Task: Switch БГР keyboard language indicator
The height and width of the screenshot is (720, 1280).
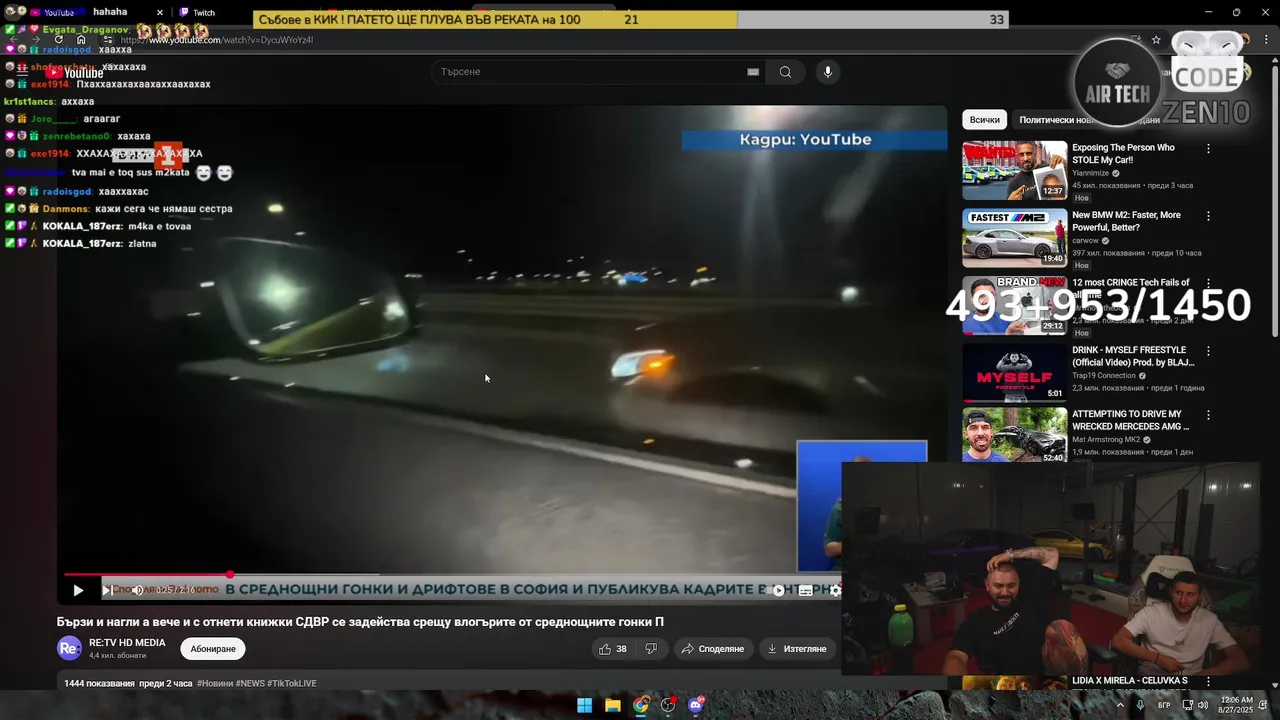Action: [x=1164, y=705]
